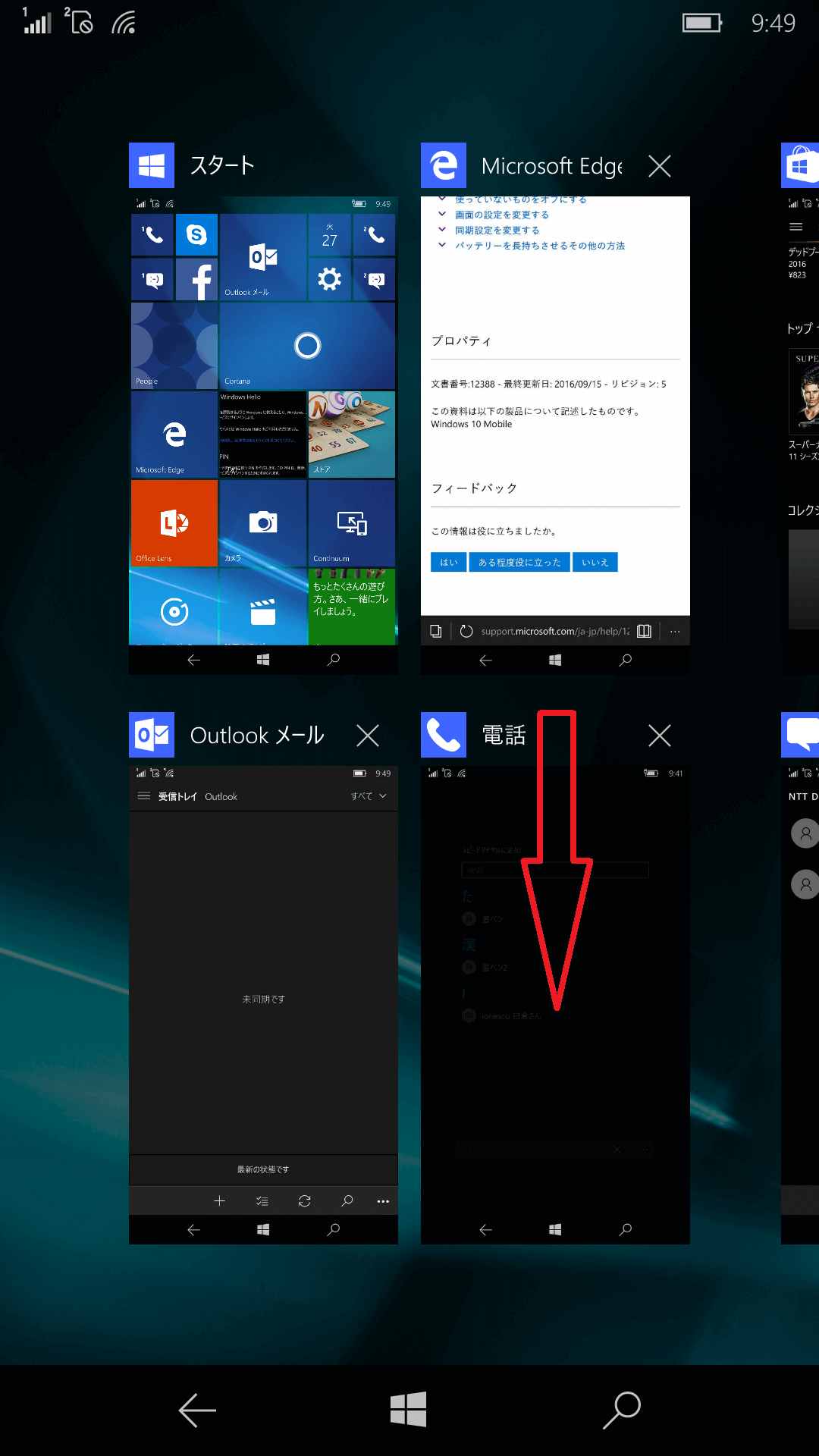Image resolution: width=819 pixels, height=1456 pixels.
Task: Select the Skype tile in Start preview
Action: tap(196, 234)
